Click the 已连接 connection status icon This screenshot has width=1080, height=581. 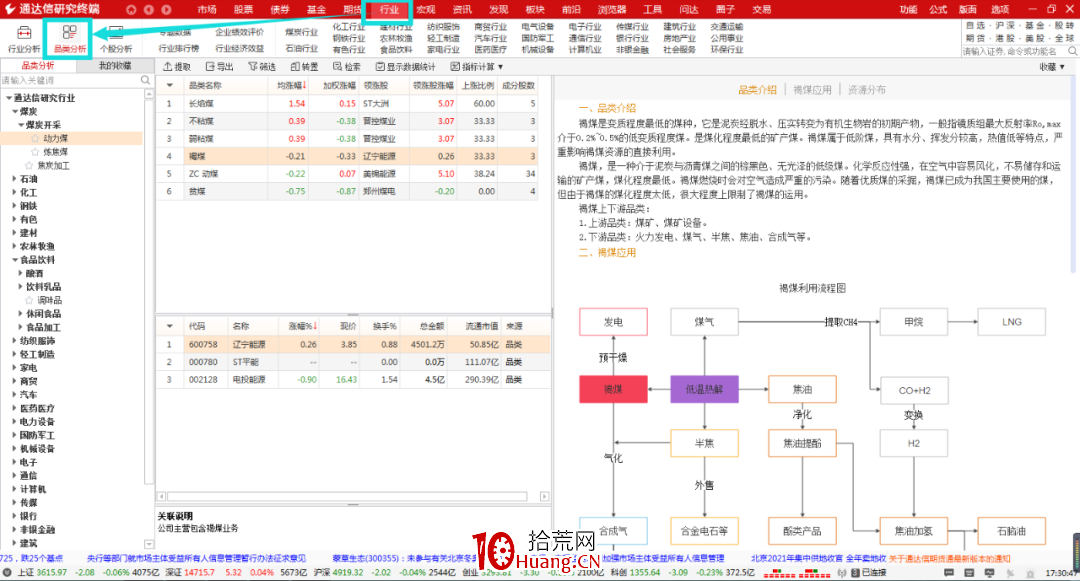[855, 573]
